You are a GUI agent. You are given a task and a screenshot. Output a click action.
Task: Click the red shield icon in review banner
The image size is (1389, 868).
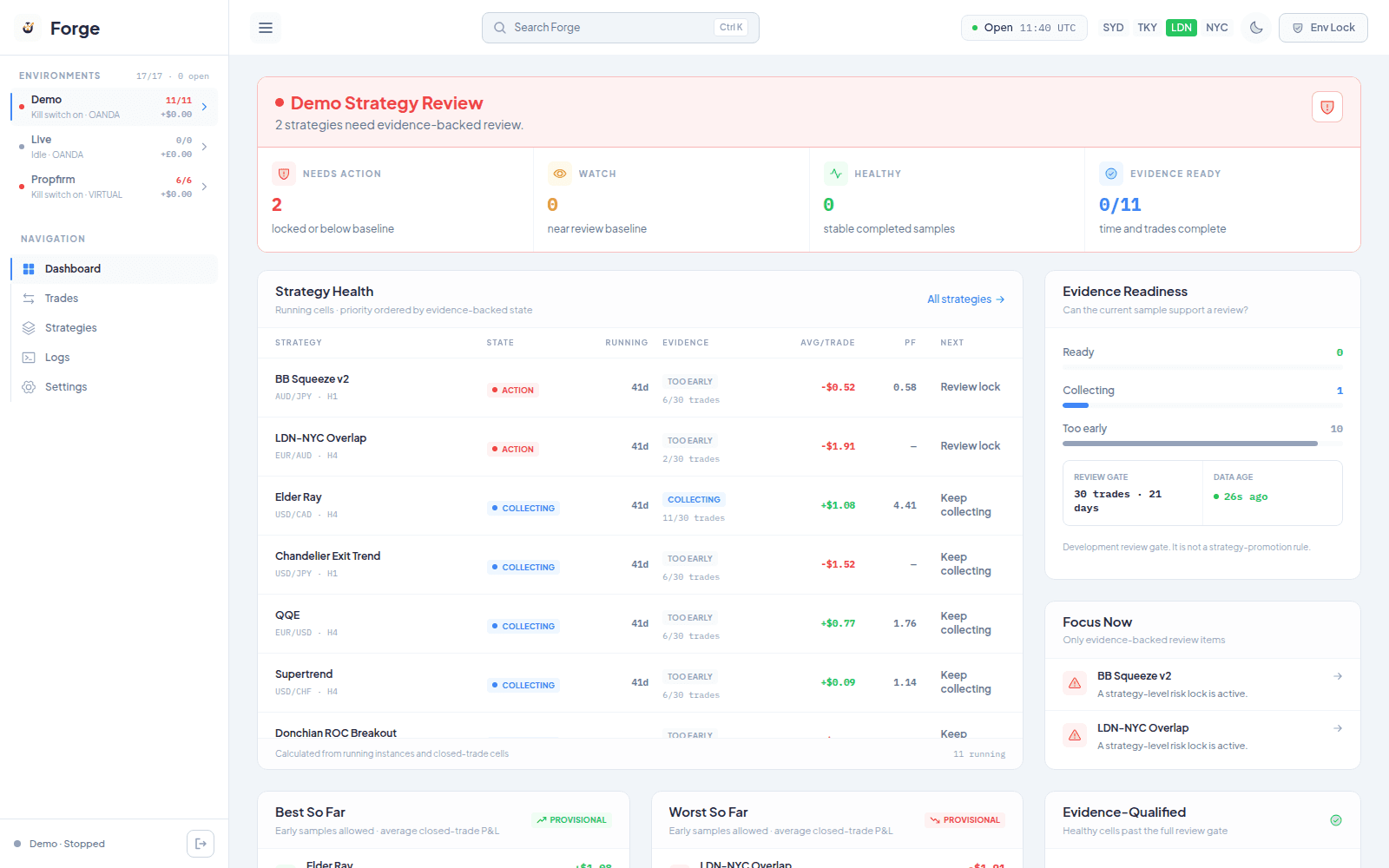(x=1327, y=107)
